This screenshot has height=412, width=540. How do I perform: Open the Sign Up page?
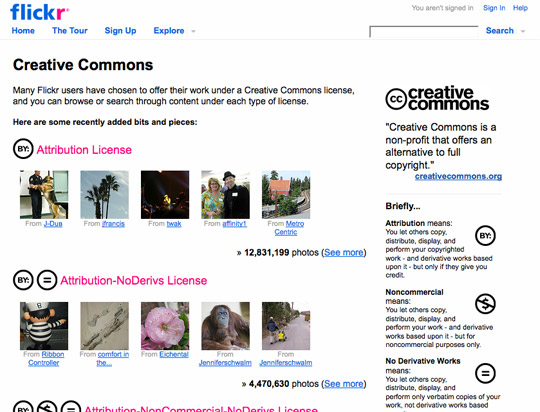coord(121,31)
